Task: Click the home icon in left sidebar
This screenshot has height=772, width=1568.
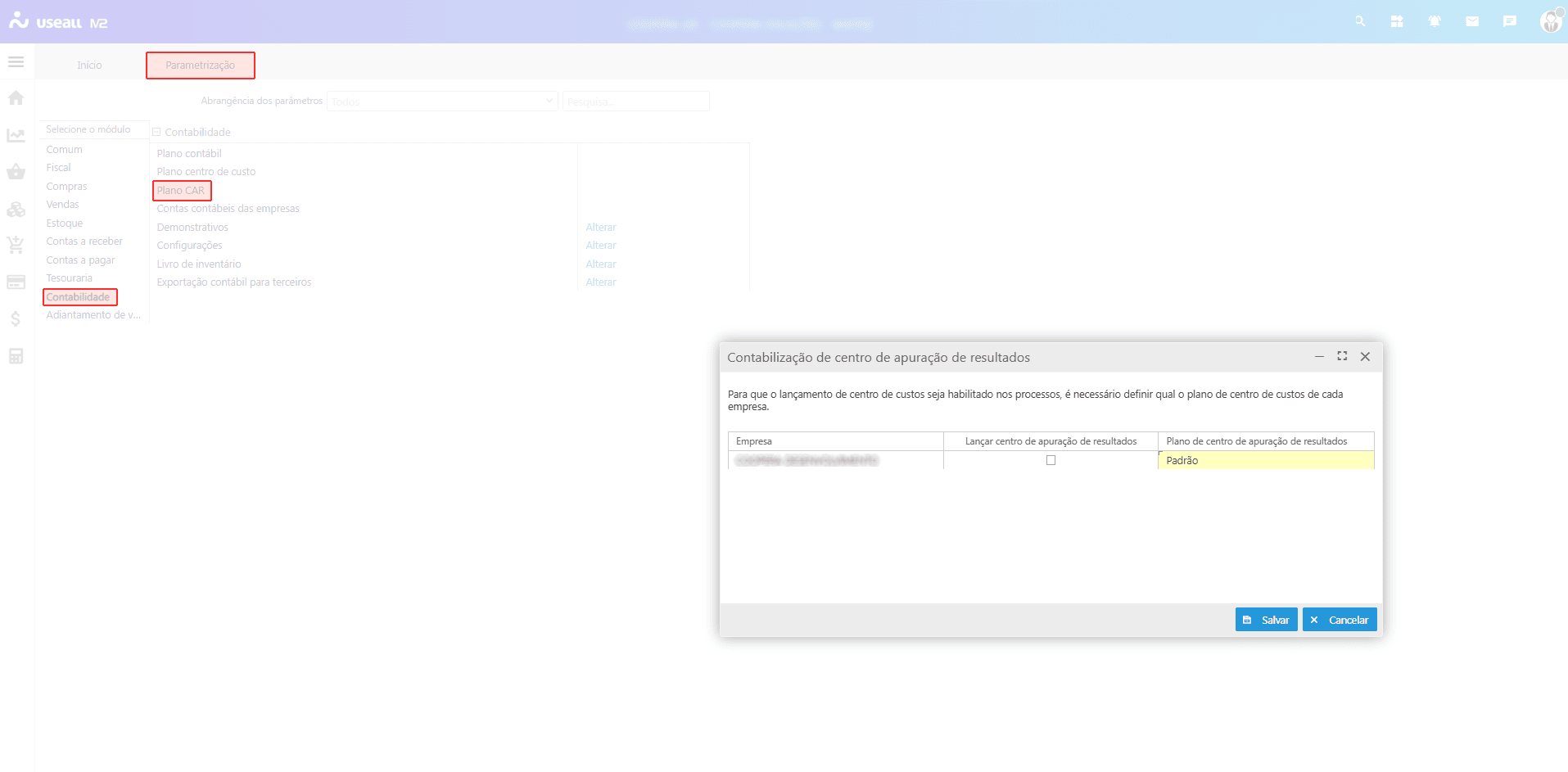Action: point(16,98)
